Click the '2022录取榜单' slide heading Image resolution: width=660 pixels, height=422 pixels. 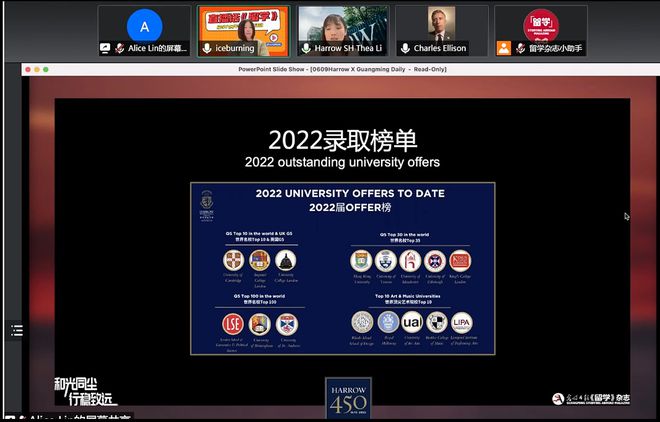(343, 140)
